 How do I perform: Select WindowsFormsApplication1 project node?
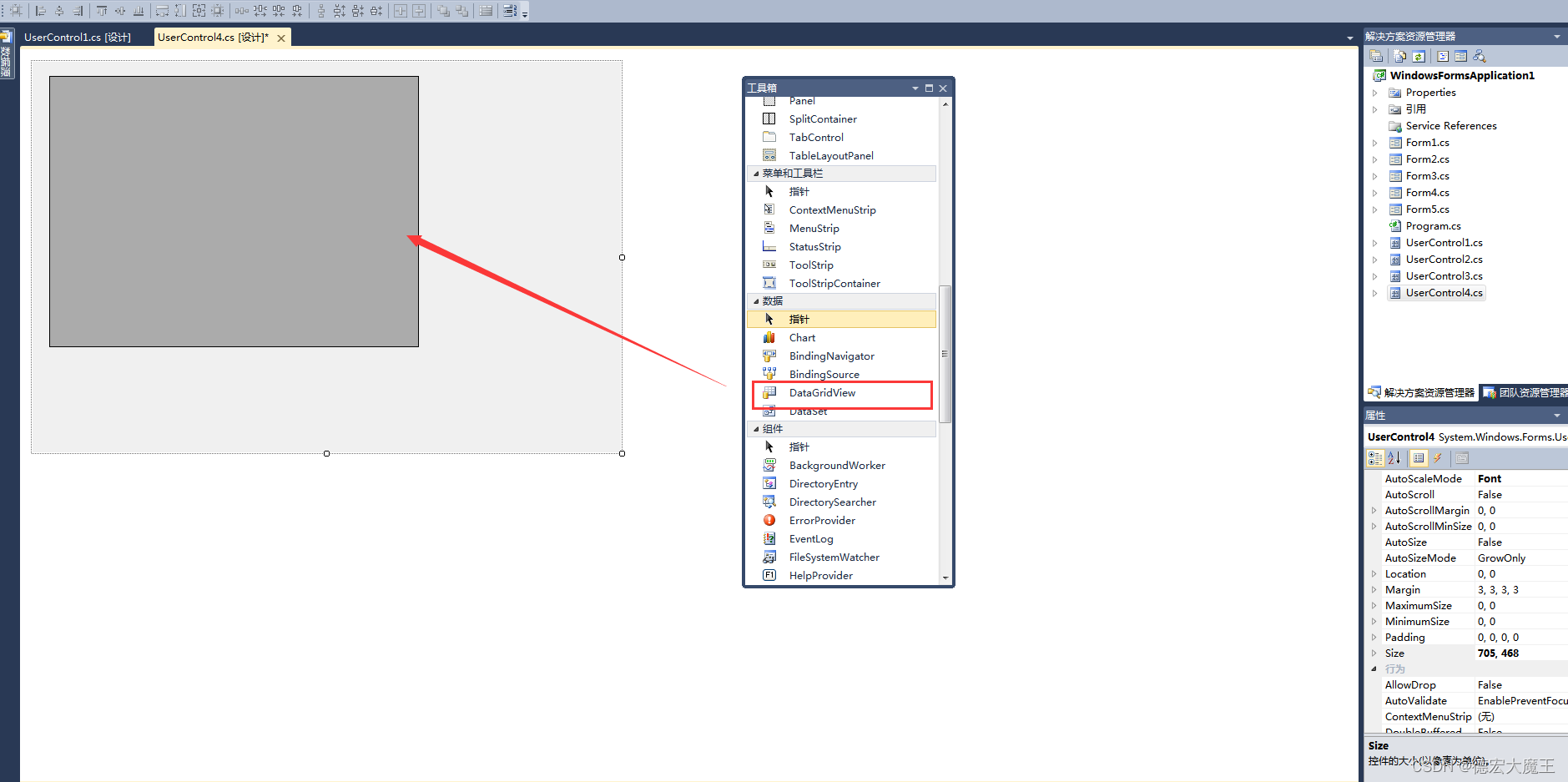point(1462,76)
